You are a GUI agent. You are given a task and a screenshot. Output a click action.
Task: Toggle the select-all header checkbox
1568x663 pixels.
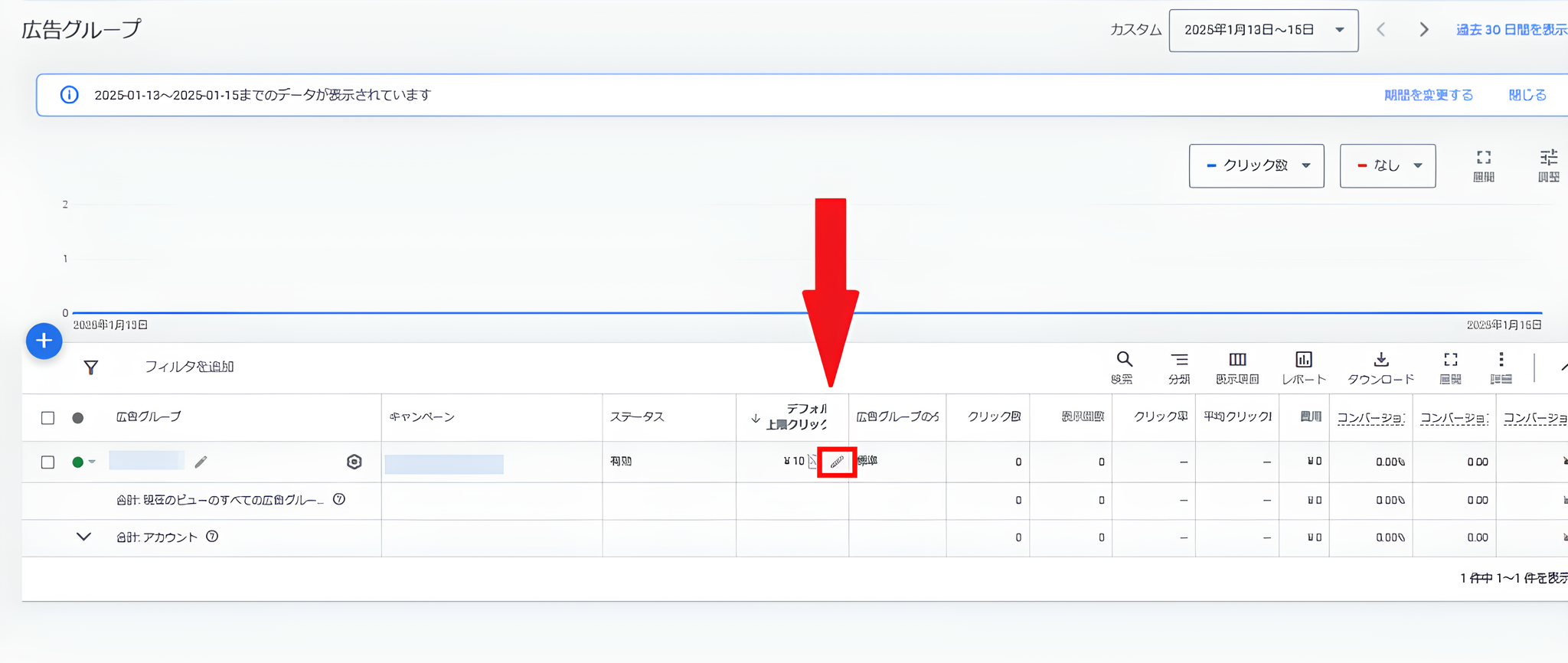point(47,418)
